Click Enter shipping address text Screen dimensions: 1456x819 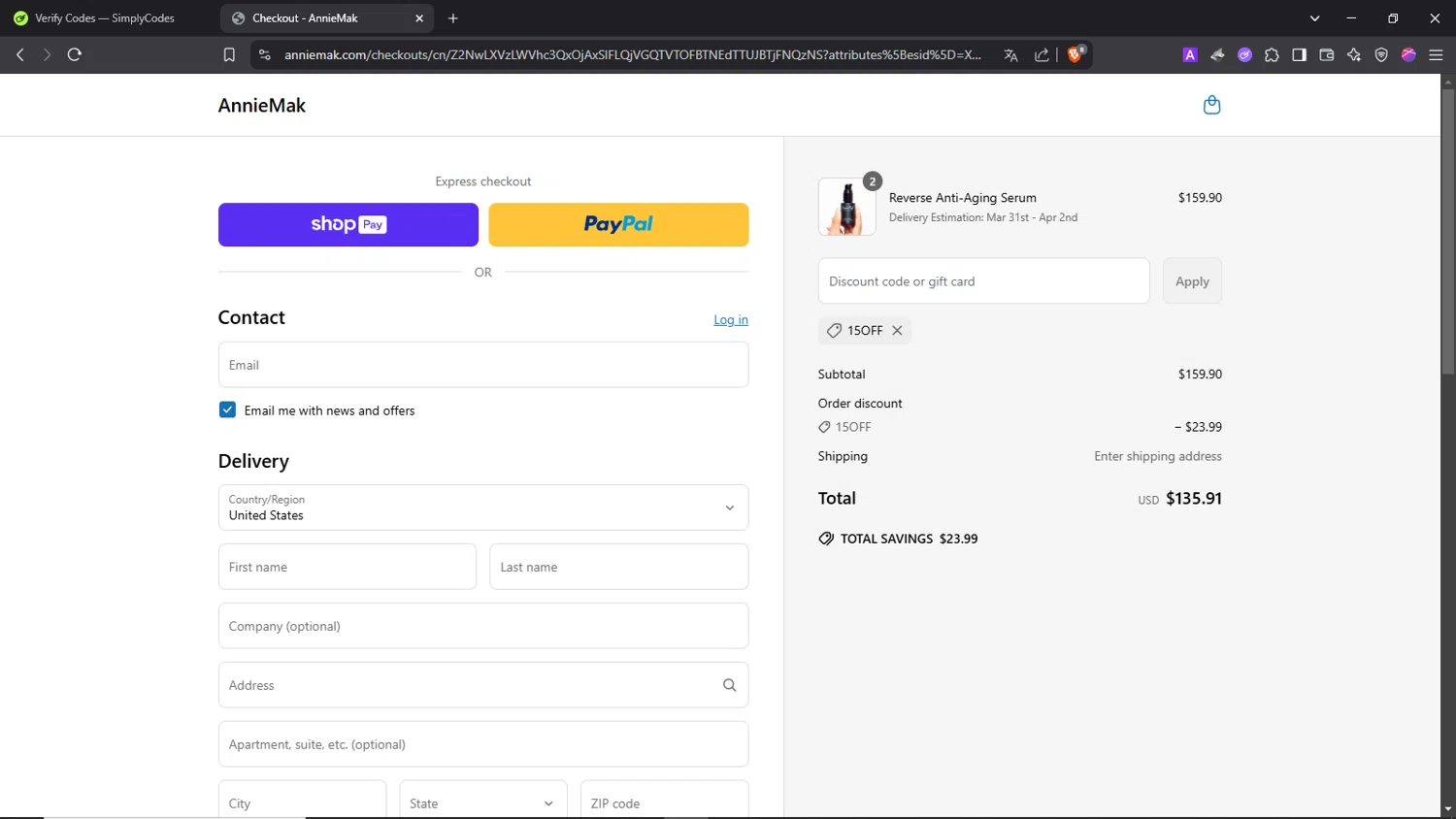pyautogui.click(x=1158, y=456)
